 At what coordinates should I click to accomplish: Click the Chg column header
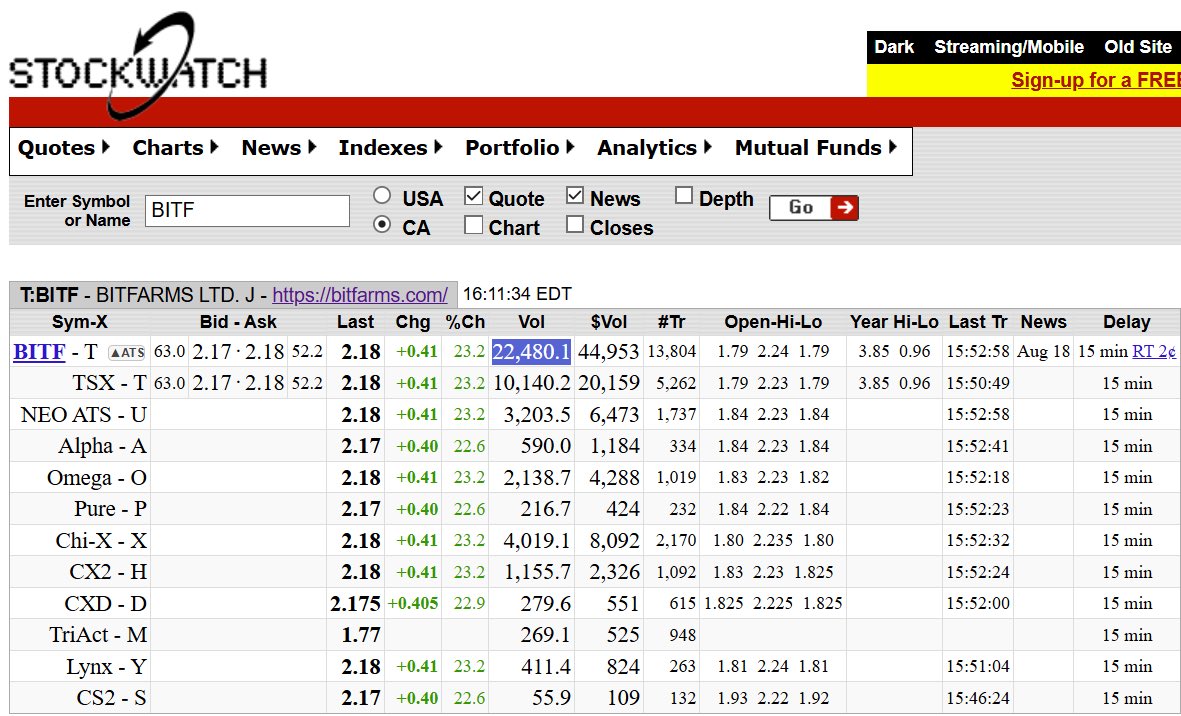coord(413,322)
